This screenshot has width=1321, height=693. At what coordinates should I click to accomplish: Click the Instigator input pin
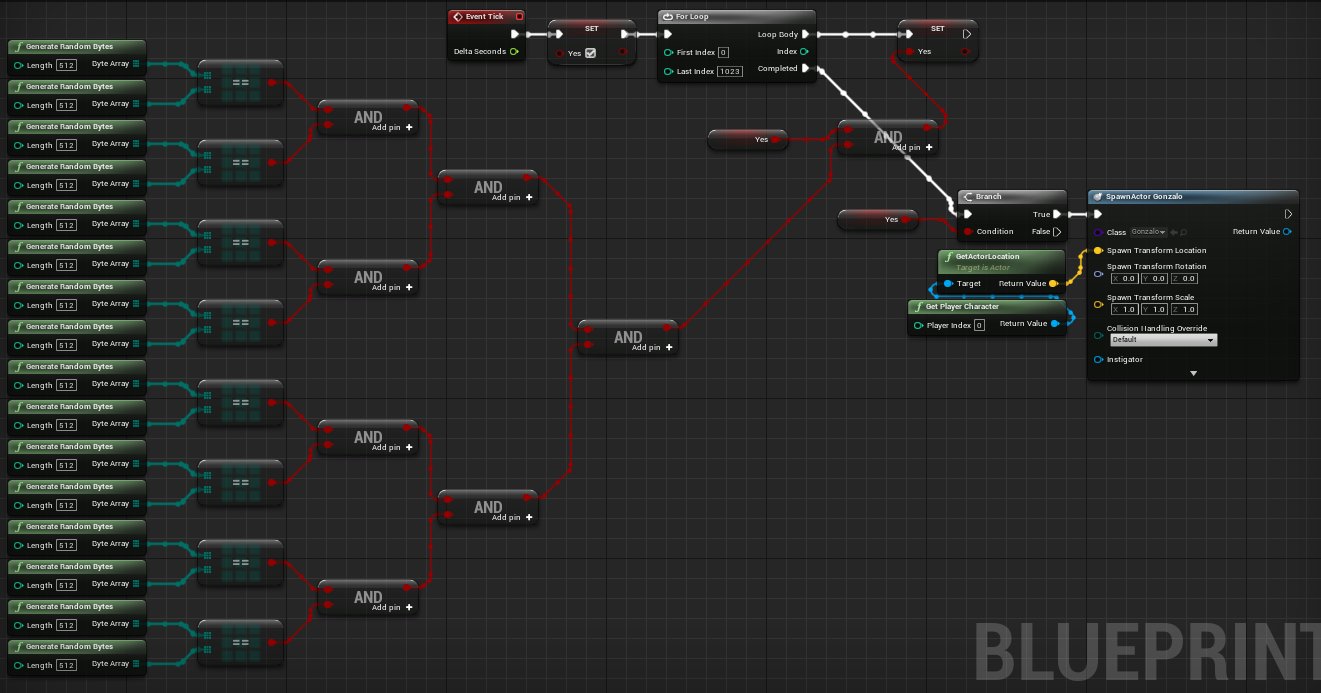tap(1098, 360)
